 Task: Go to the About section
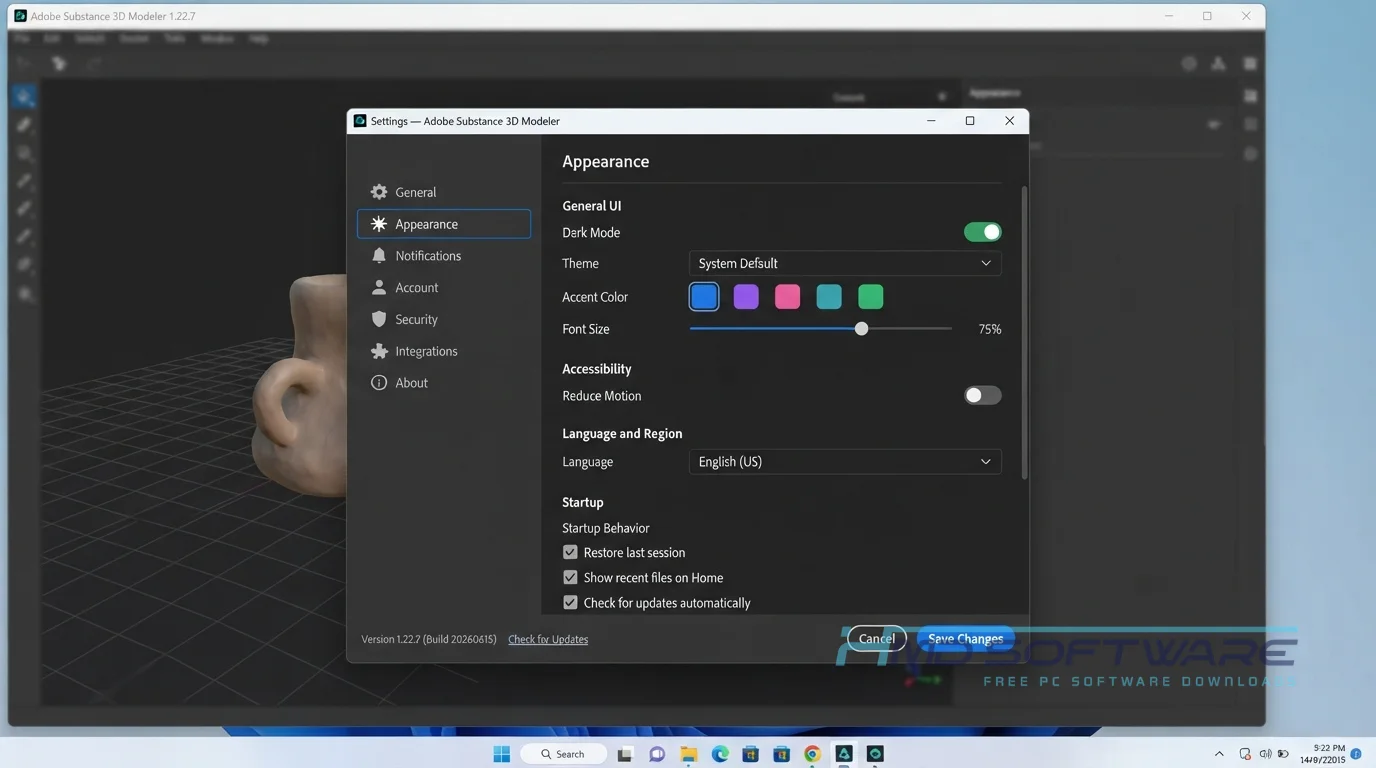tap(444, 383)
